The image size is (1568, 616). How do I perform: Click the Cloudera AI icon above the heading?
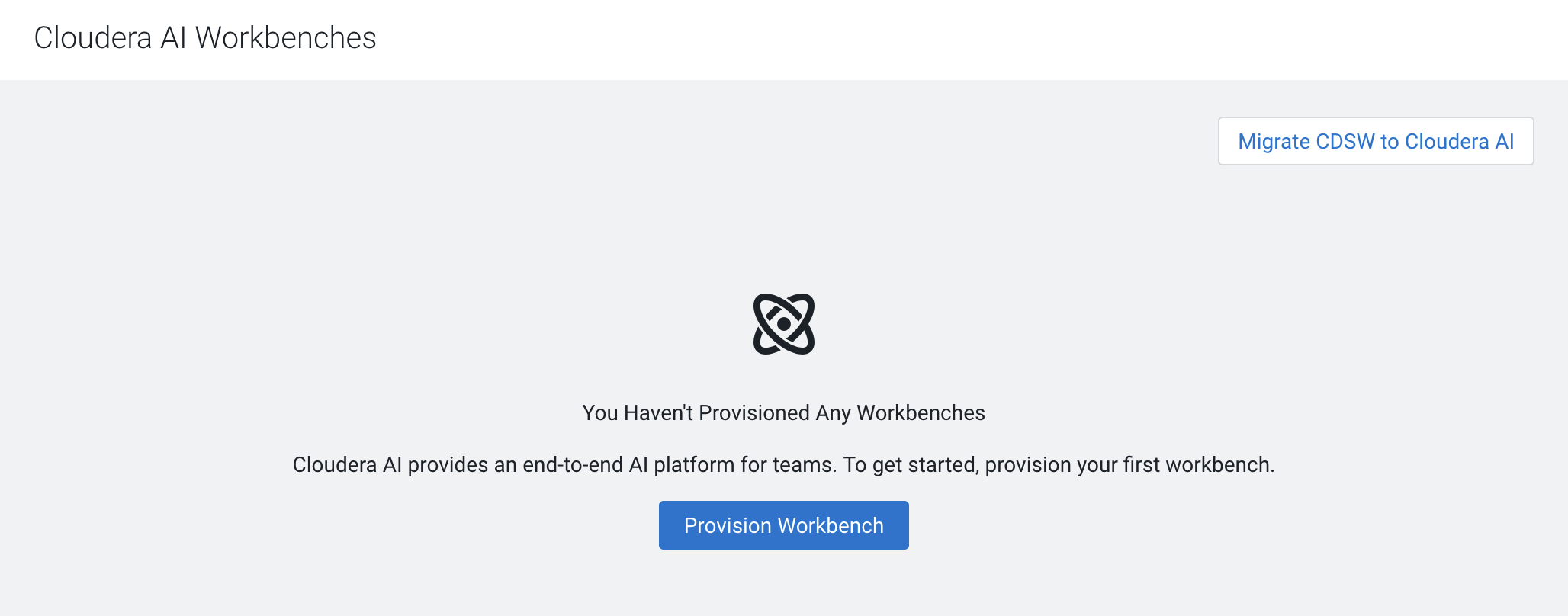coord(783,324)
